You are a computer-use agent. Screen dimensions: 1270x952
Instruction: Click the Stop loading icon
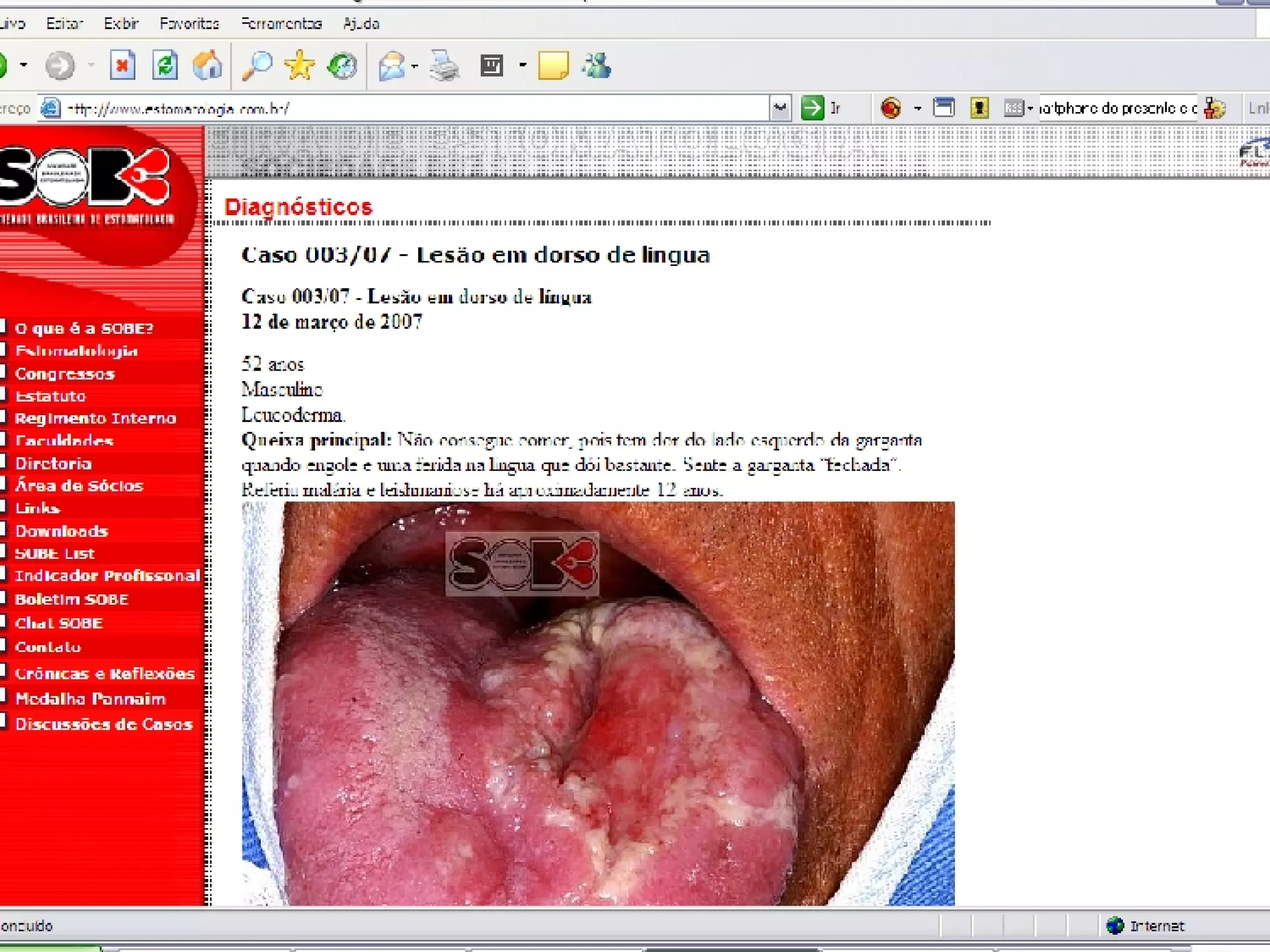click(122, 66)
